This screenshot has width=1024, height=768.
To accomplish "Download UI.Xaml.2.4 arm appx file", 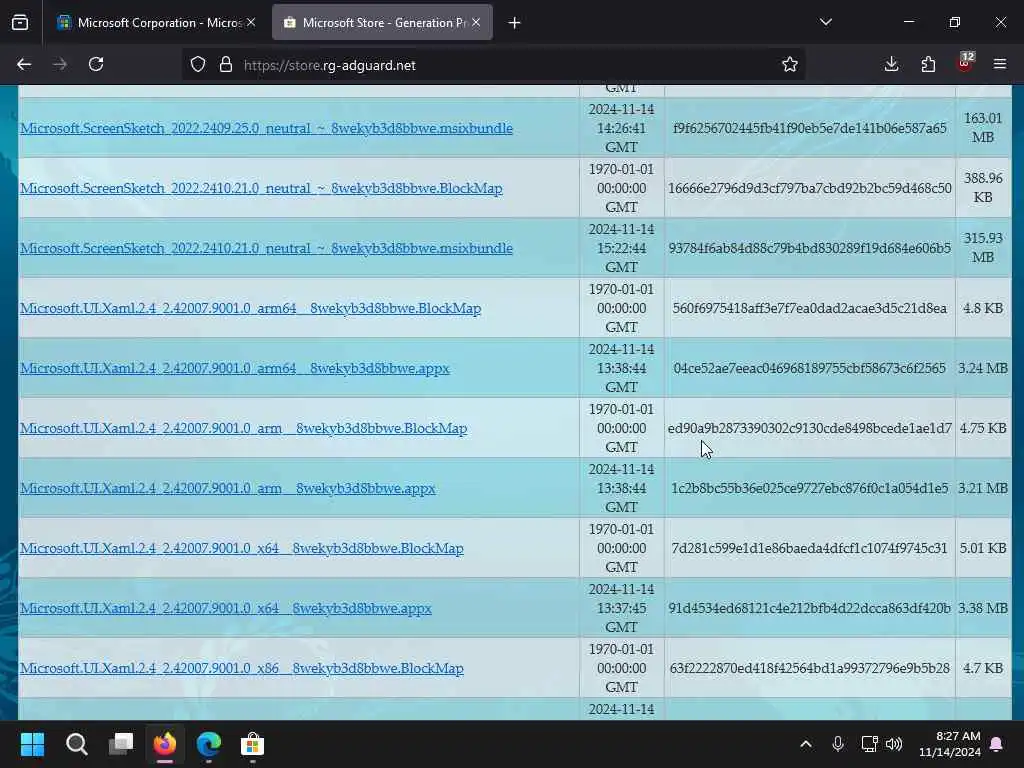I will [227, 488].
